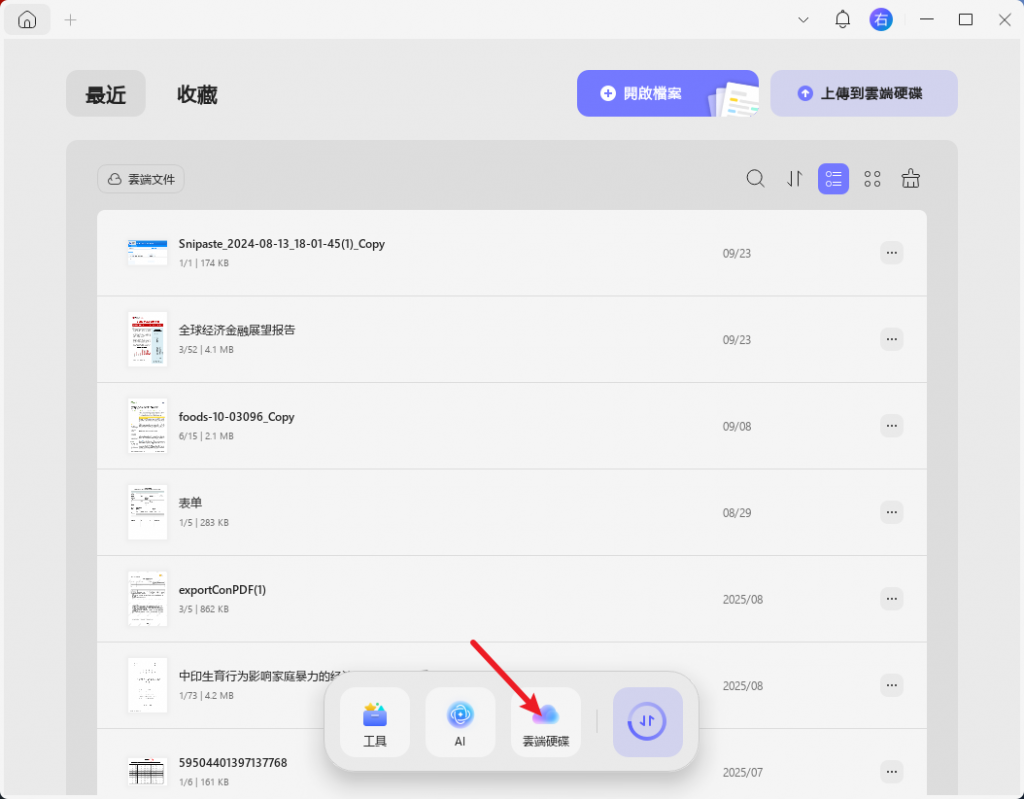The height and width of the screenshot is (799, 1024).
Task: Open more options for 595044013971 37768 file
Action: point(891,772)
